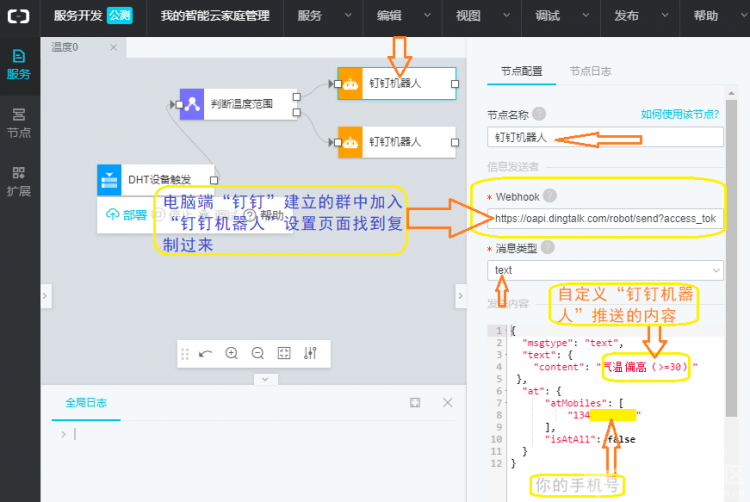Open the 调试 top menu

(561, 16)
